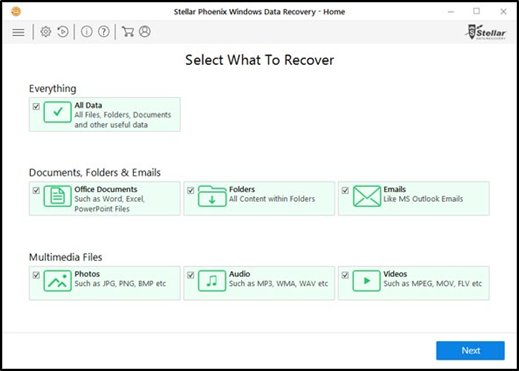Click 'Documents, Folders & Emails' heading
Image resolution: width=519 pixels, height=371 pixels.
(95, 173)
